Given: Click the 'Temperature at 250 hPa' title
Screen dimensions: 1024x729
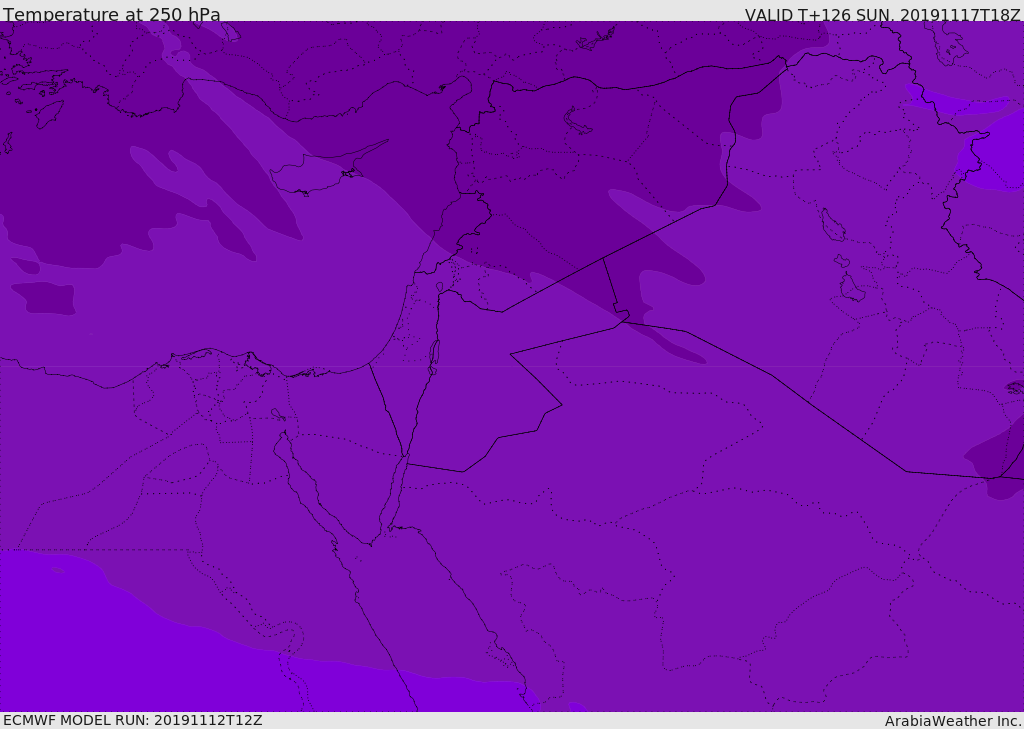Looking at the screenshot, I should 112,14.
